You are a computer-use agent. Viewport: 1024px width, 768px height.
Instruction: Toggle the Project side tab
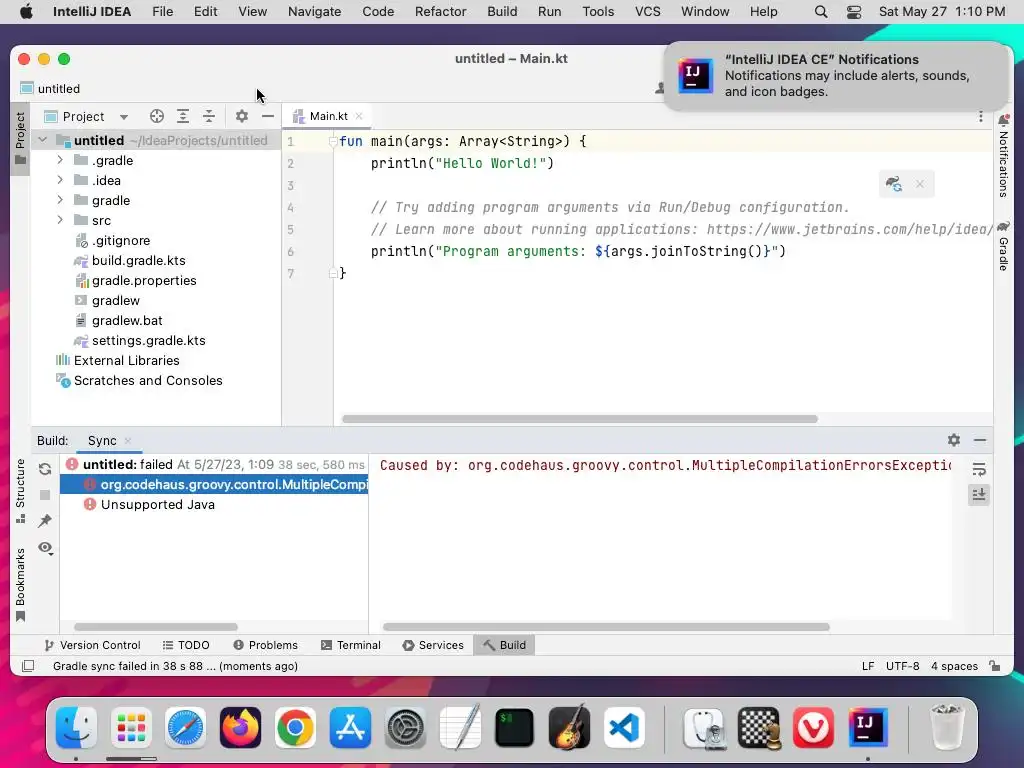(x=20, y=138)
